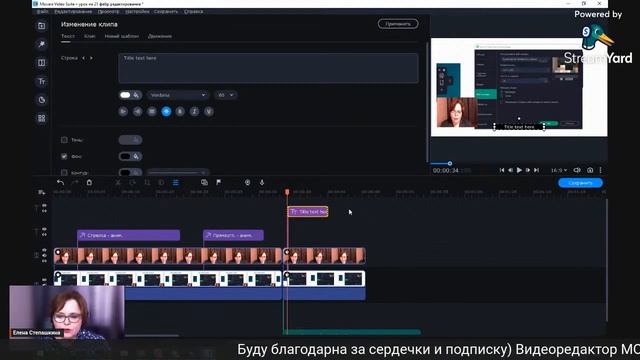Click the Rotate icon on timeline toolbar
The height and width of the screenshot is (360, 640).
click(132, 182)
